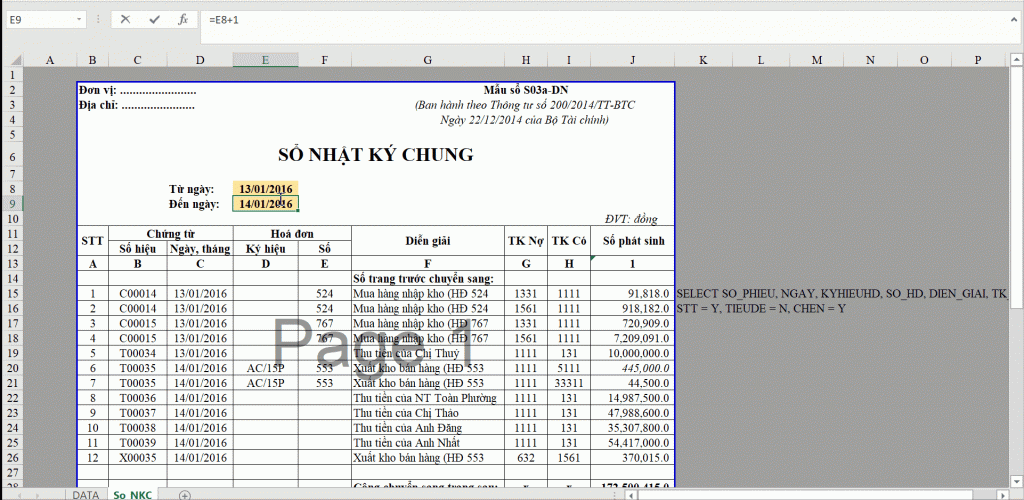Select row 15 header
Image resolution: width=1024 pixels, height=500 pixels.
pos(12,294)
